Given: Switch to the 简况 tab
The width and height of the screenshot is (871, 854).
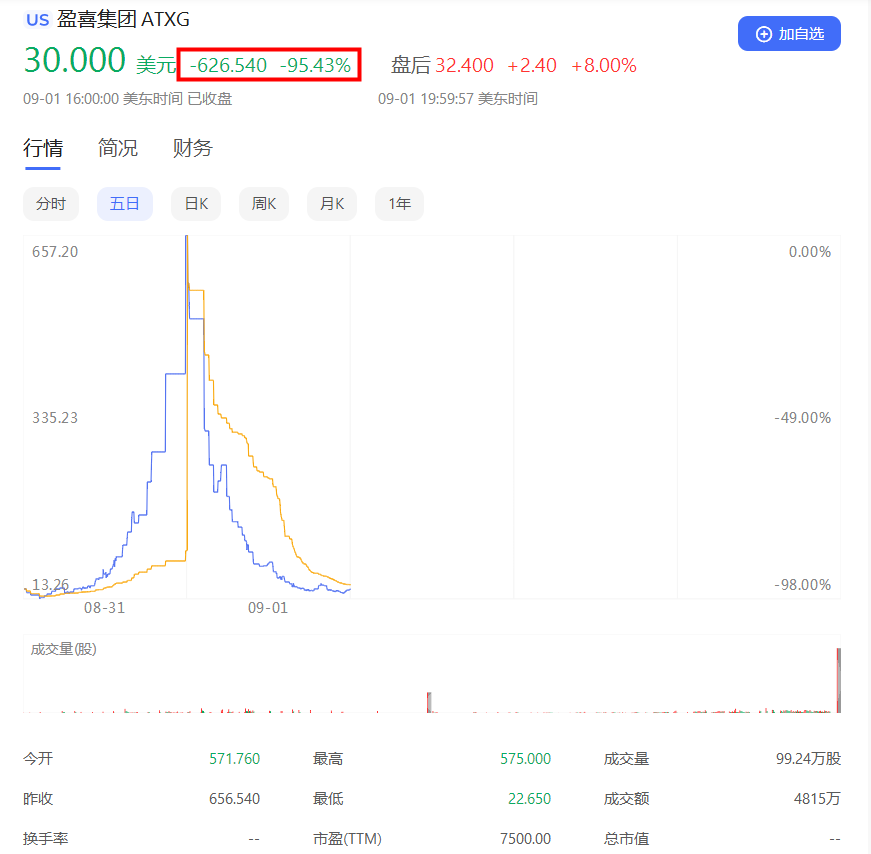Looking at the screenshot, I should tap(118, 148).
